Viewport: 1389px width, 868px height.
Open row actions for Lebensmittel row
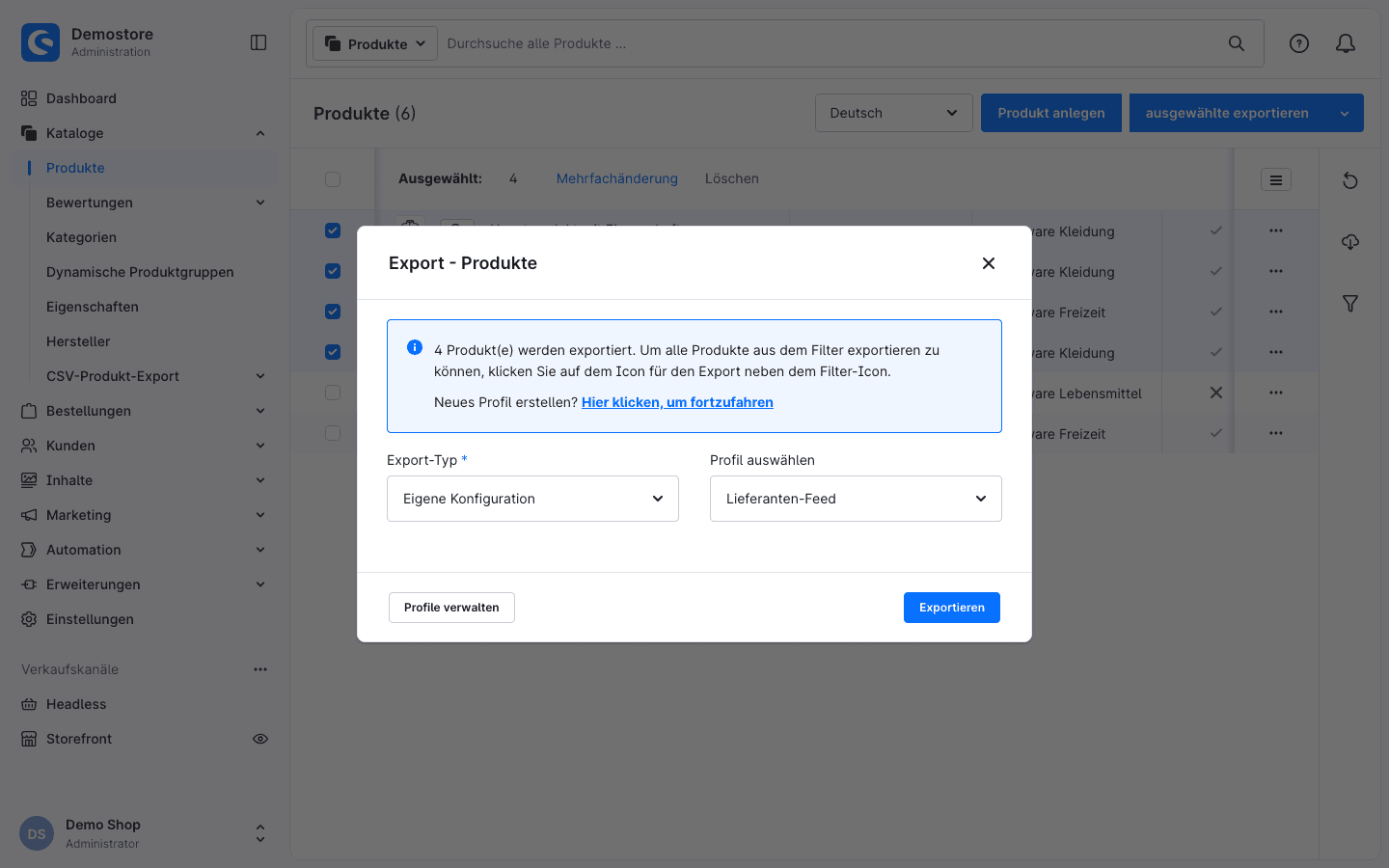coord(1276,393)
